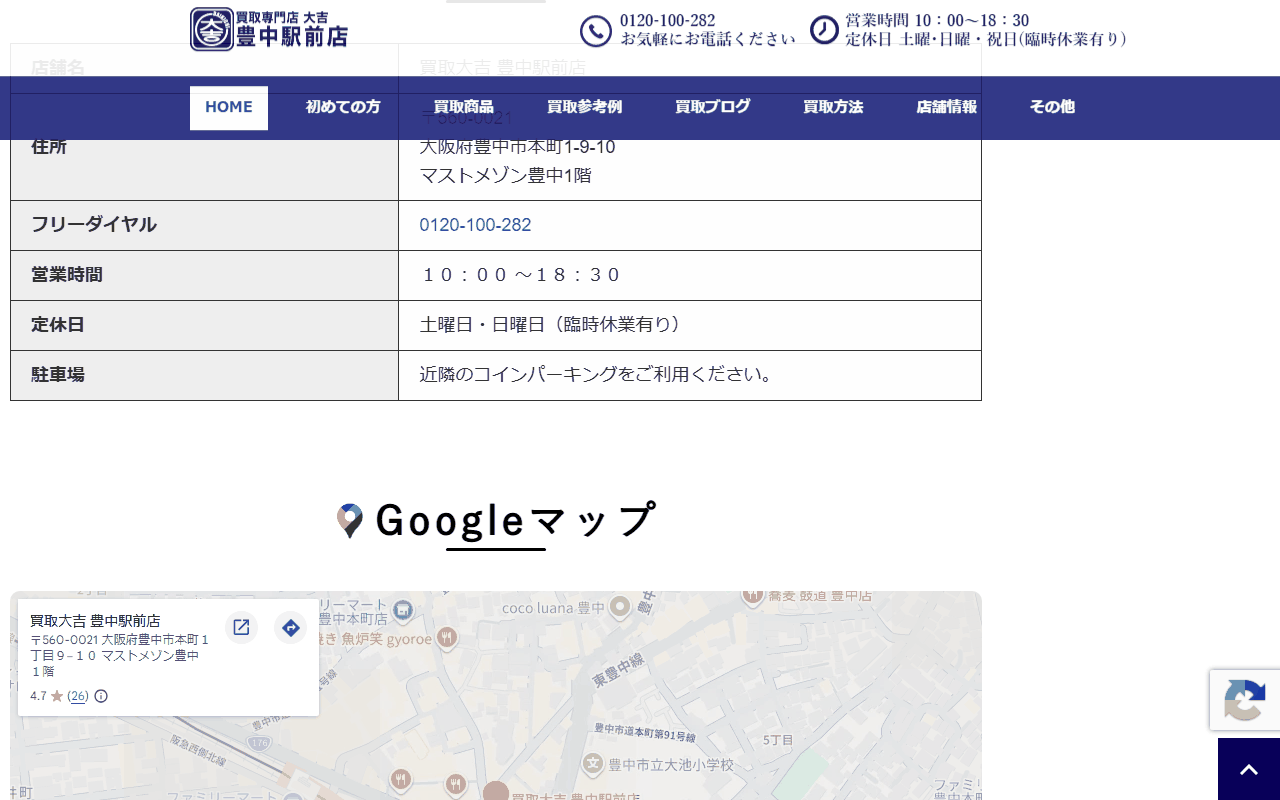Go to 買取ブログ page

tap(712, 107)
